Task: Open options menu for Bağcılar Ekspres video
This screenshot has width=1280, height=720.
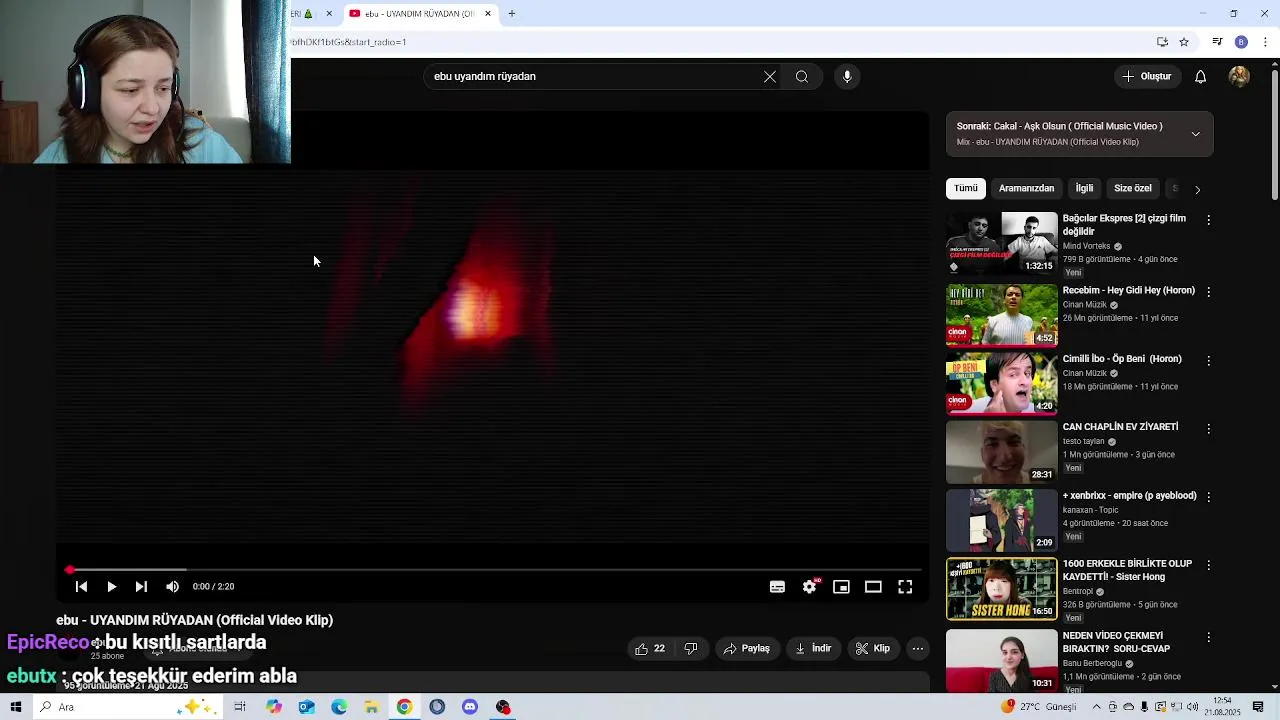Action: (x=1208, y=220)
